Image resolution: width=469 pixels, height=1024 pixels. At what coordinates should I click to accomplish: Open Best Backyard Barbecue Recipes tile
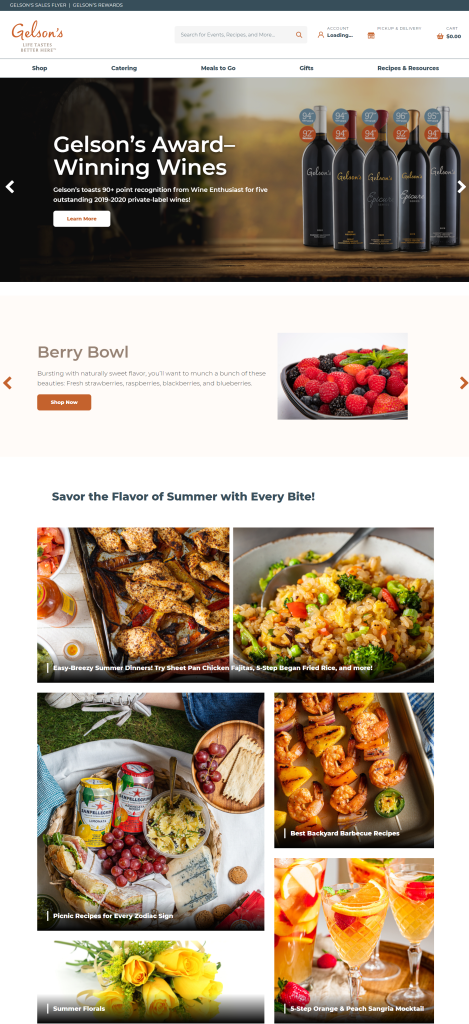pyautogui.click(x=354, y=771)
